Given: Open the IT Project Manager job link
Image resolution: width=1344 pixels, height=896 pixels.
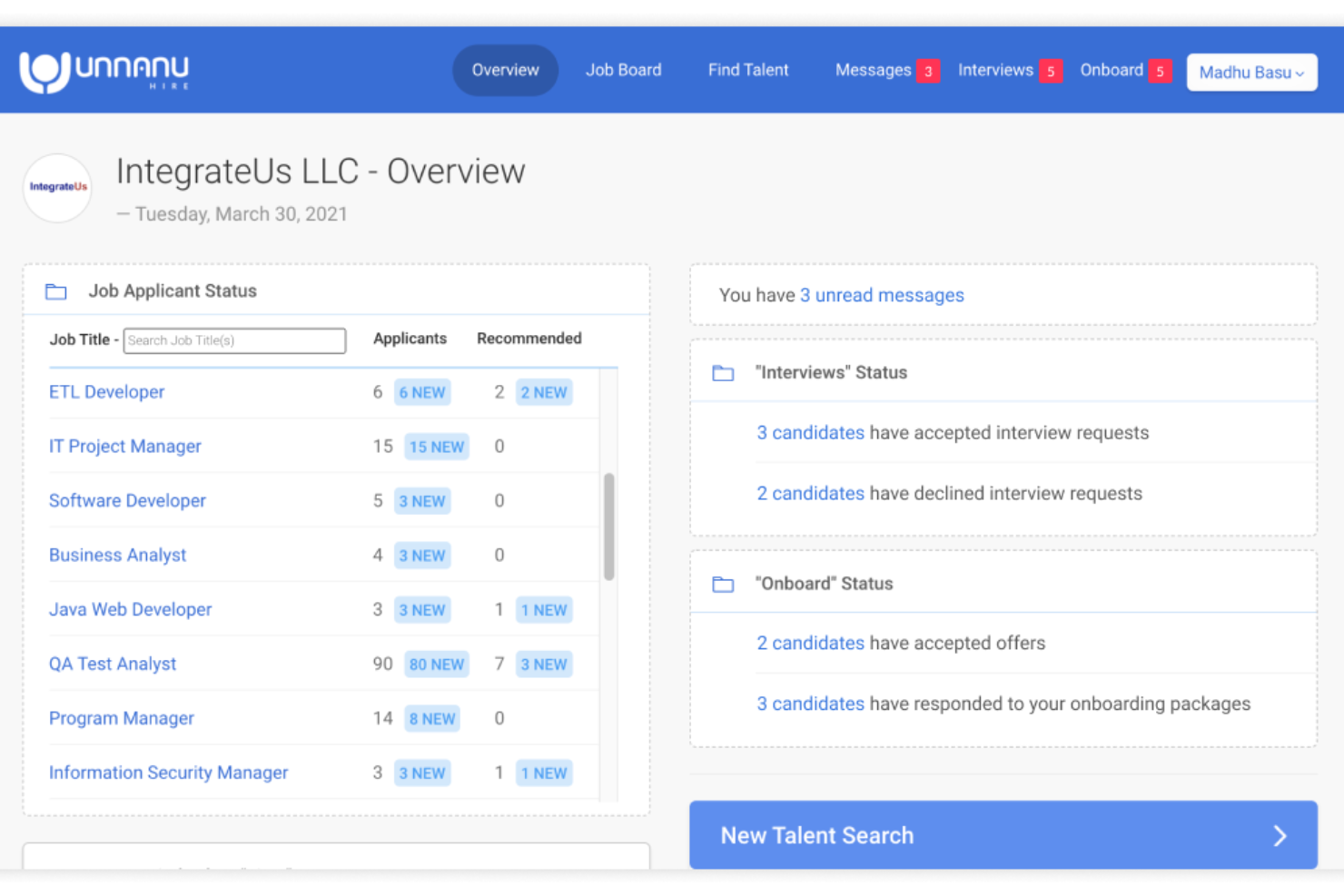Looking at the screenshot, I should [x=124, y=447].
